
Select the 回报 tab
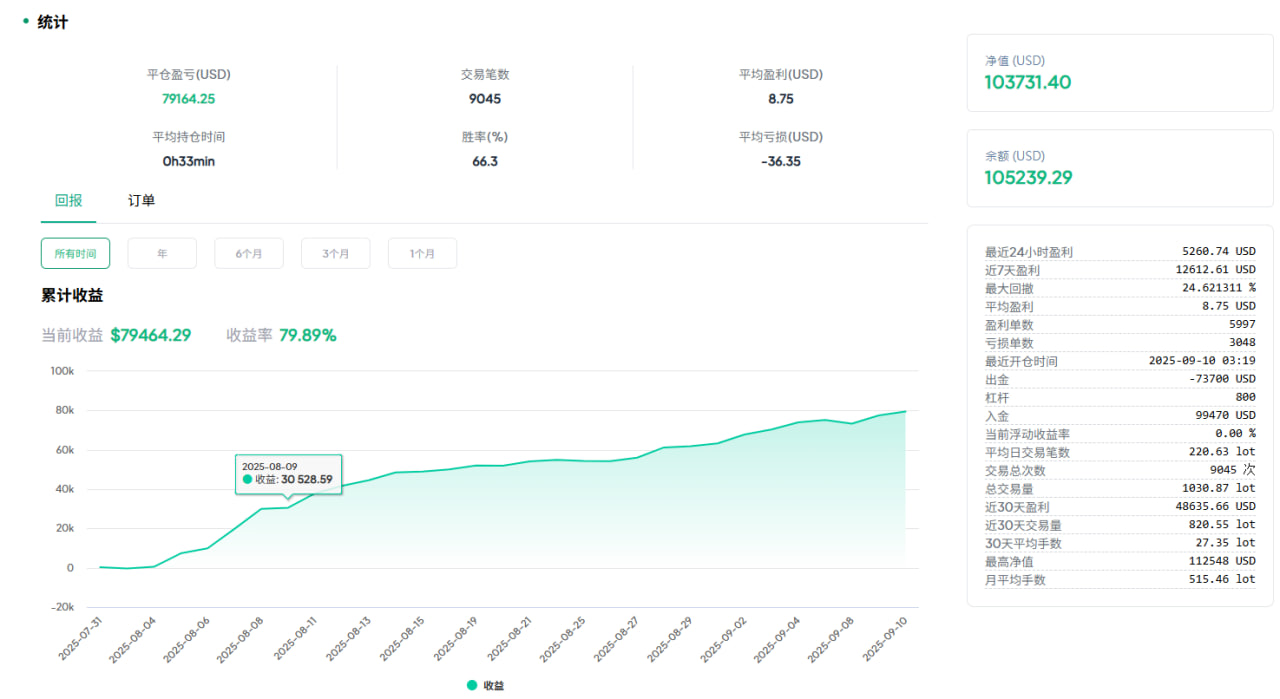[x=68, y=200]
